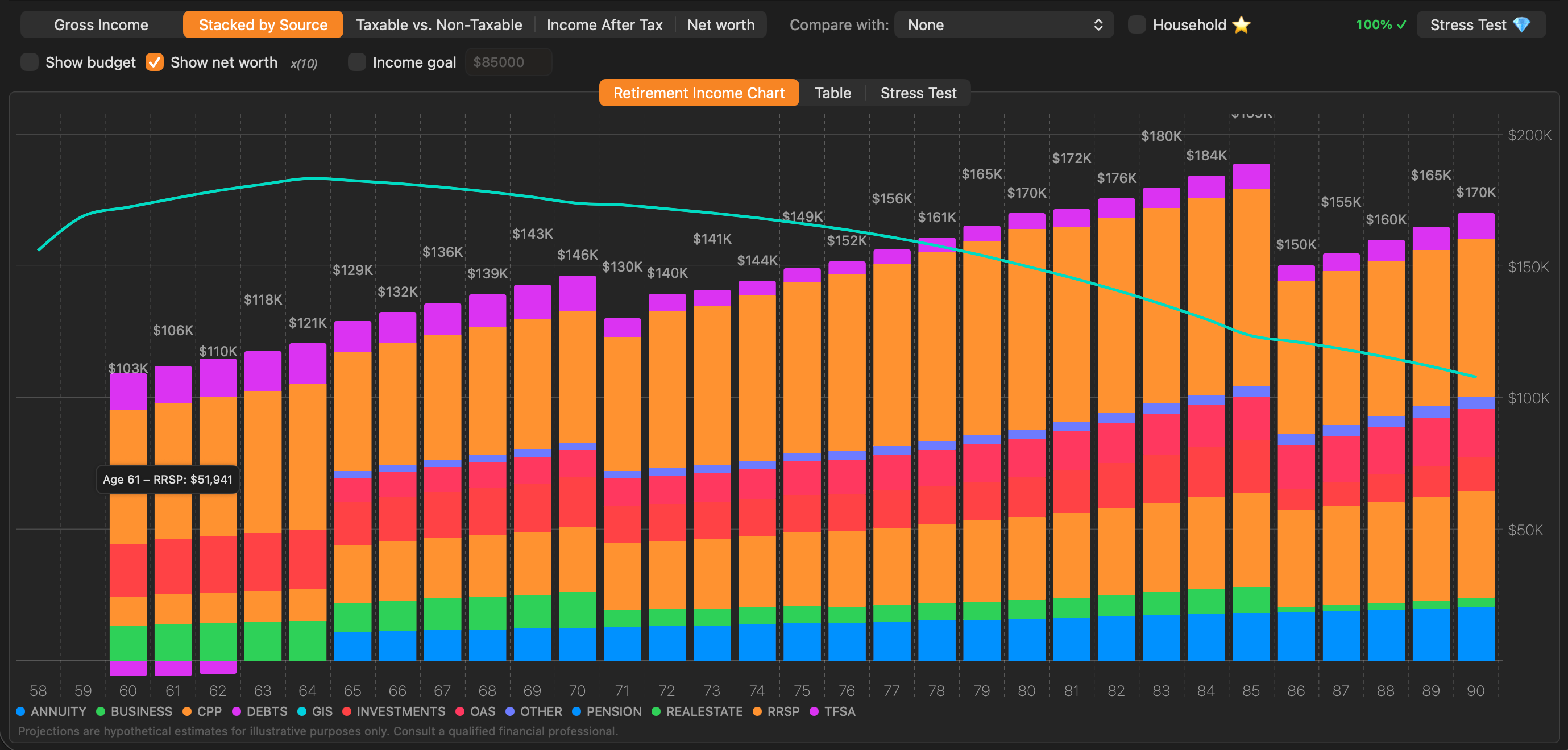The height and width of the screenshot is (750, 1568).
Task: Click the REALESTATE legend label
Action: pyautogui.click(x=704, y=711)
